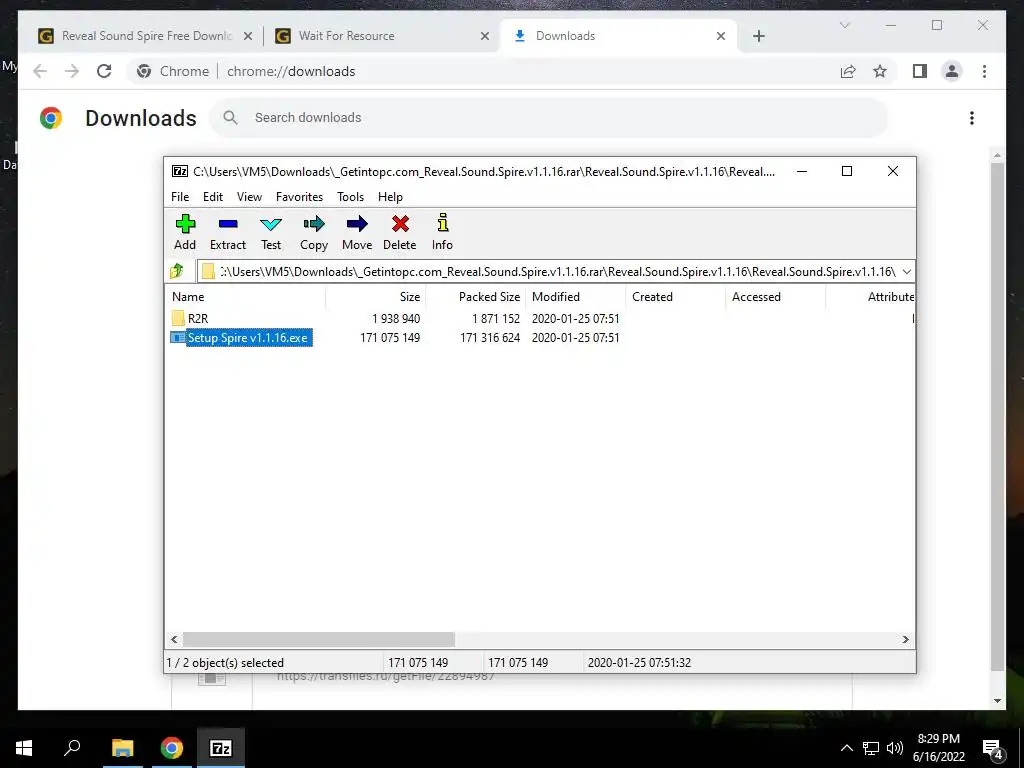Image resolution: width=1024 pixels, height=768 pixels.
Task: Open the View menu in 7-Zip
Action: [x=249, y=197]
